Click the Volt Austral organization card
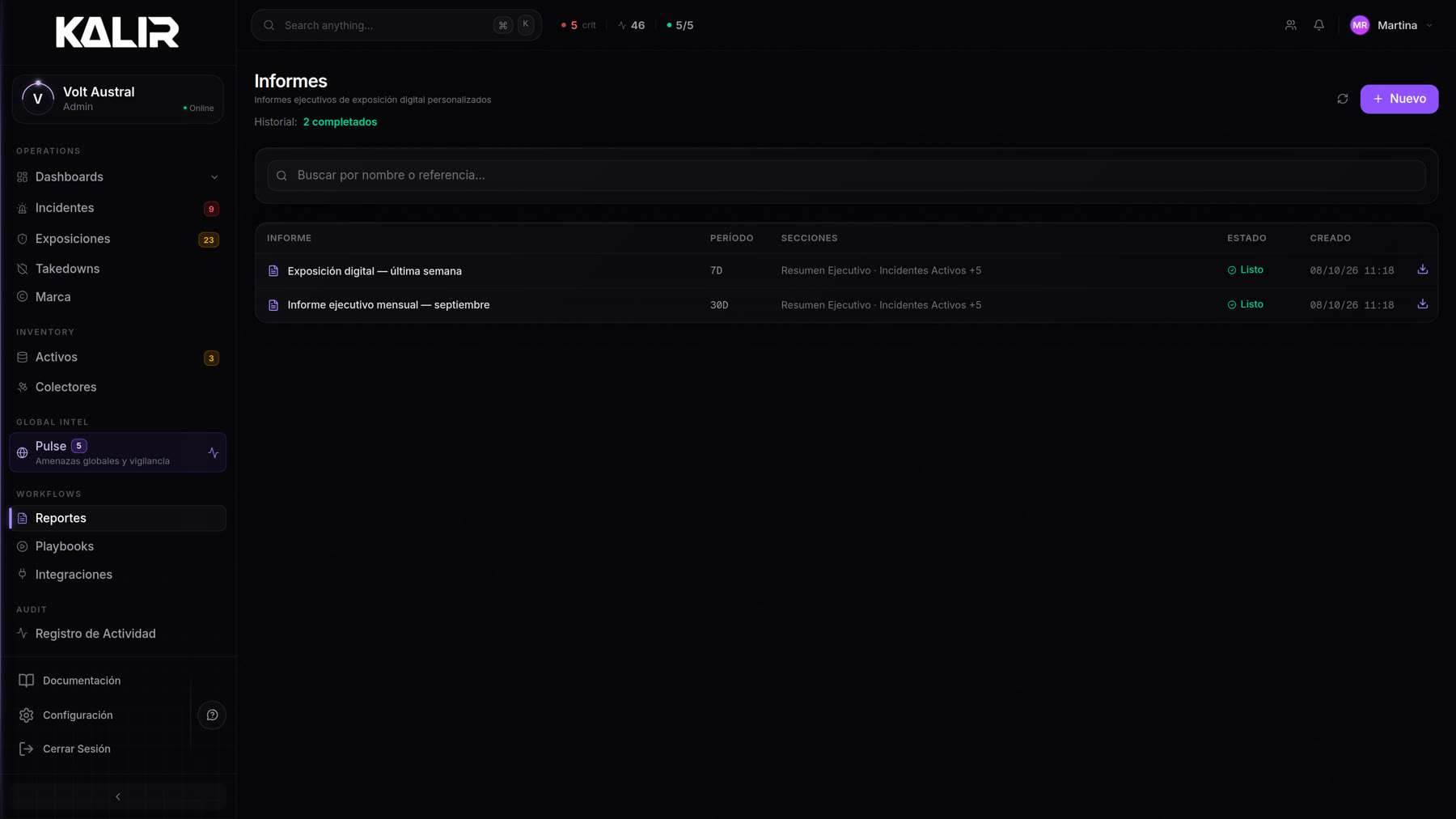This screenshot has width=1456, height=819. tap(117, 99)
